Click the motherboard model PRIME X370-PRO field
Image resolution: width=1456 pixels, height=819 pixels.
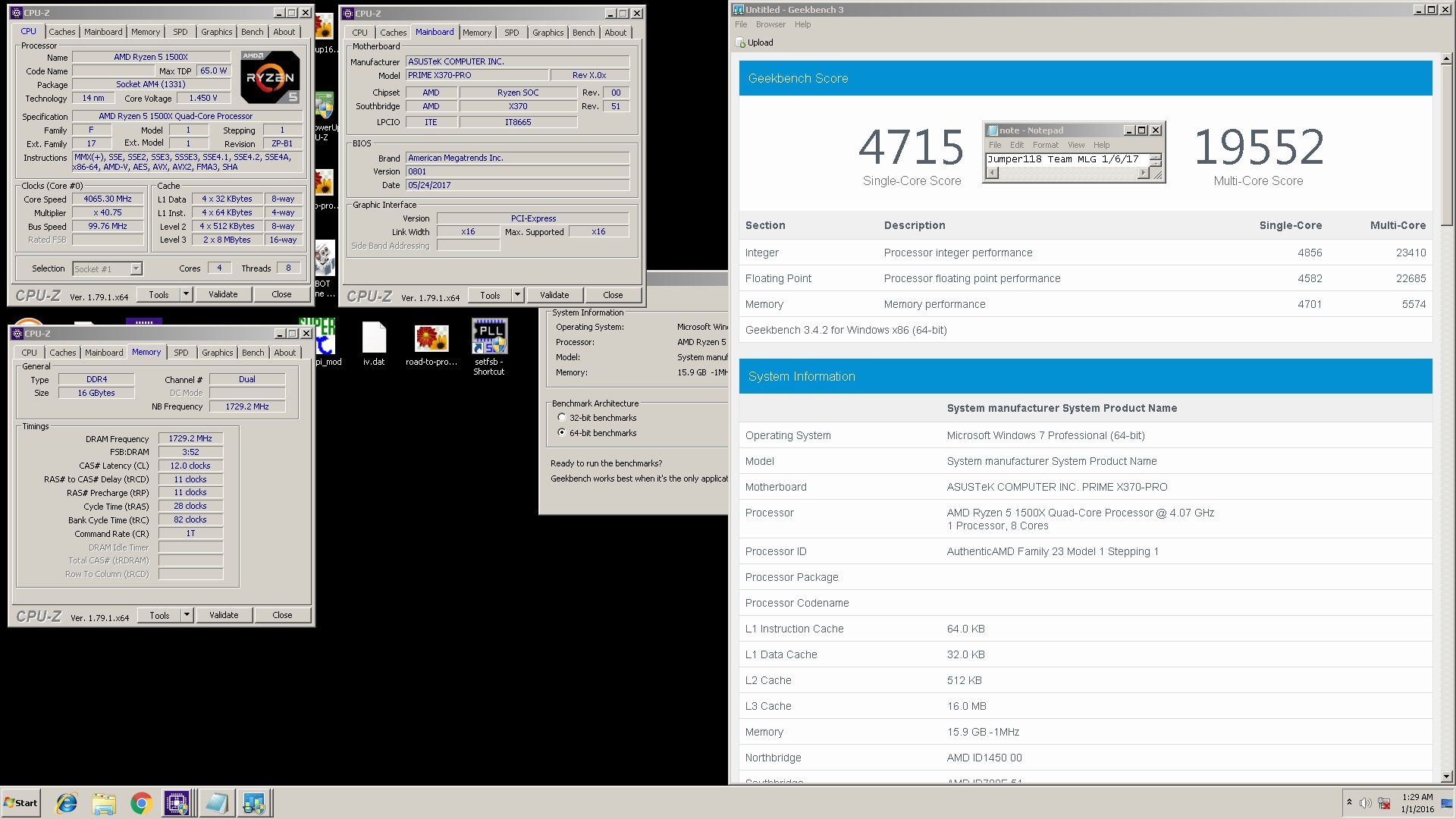(x=477, y=75)
